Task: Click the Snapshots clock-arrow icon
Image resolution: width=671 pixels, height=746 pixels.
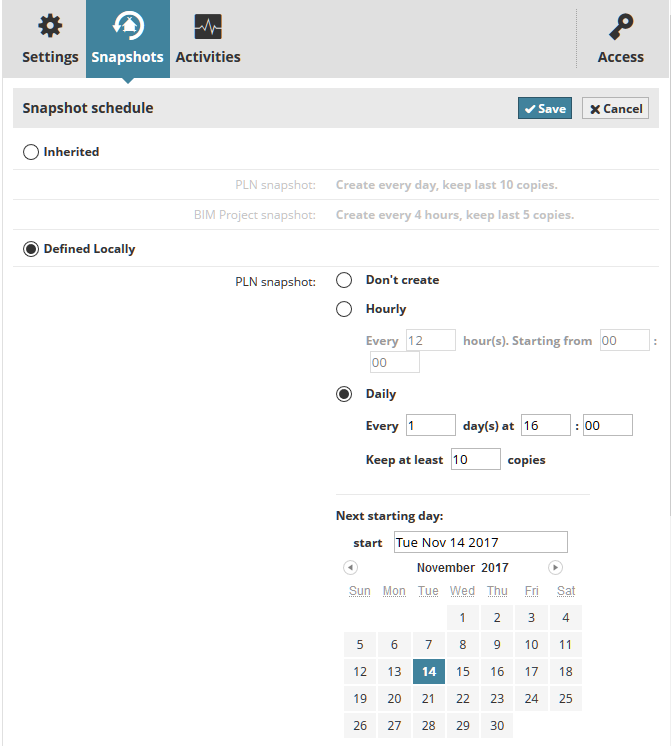Action: pos(127,26)
